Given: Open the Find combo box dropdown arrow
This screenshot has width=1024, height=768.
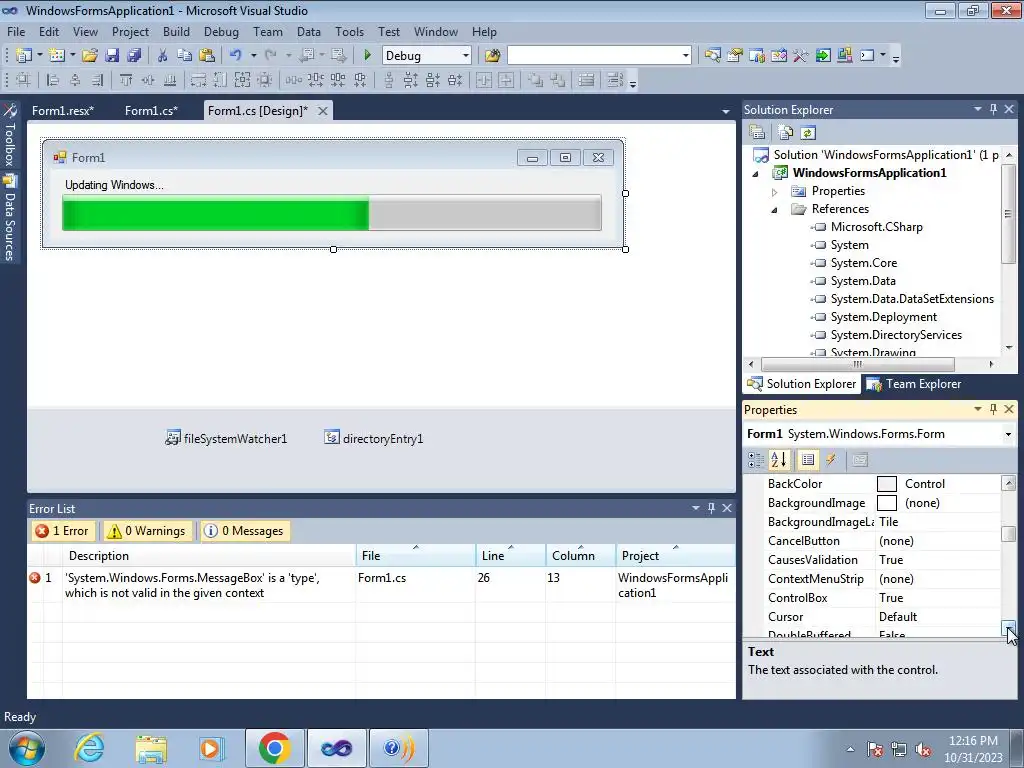Looking at the screenshot, I should click(x=686, y=56).
